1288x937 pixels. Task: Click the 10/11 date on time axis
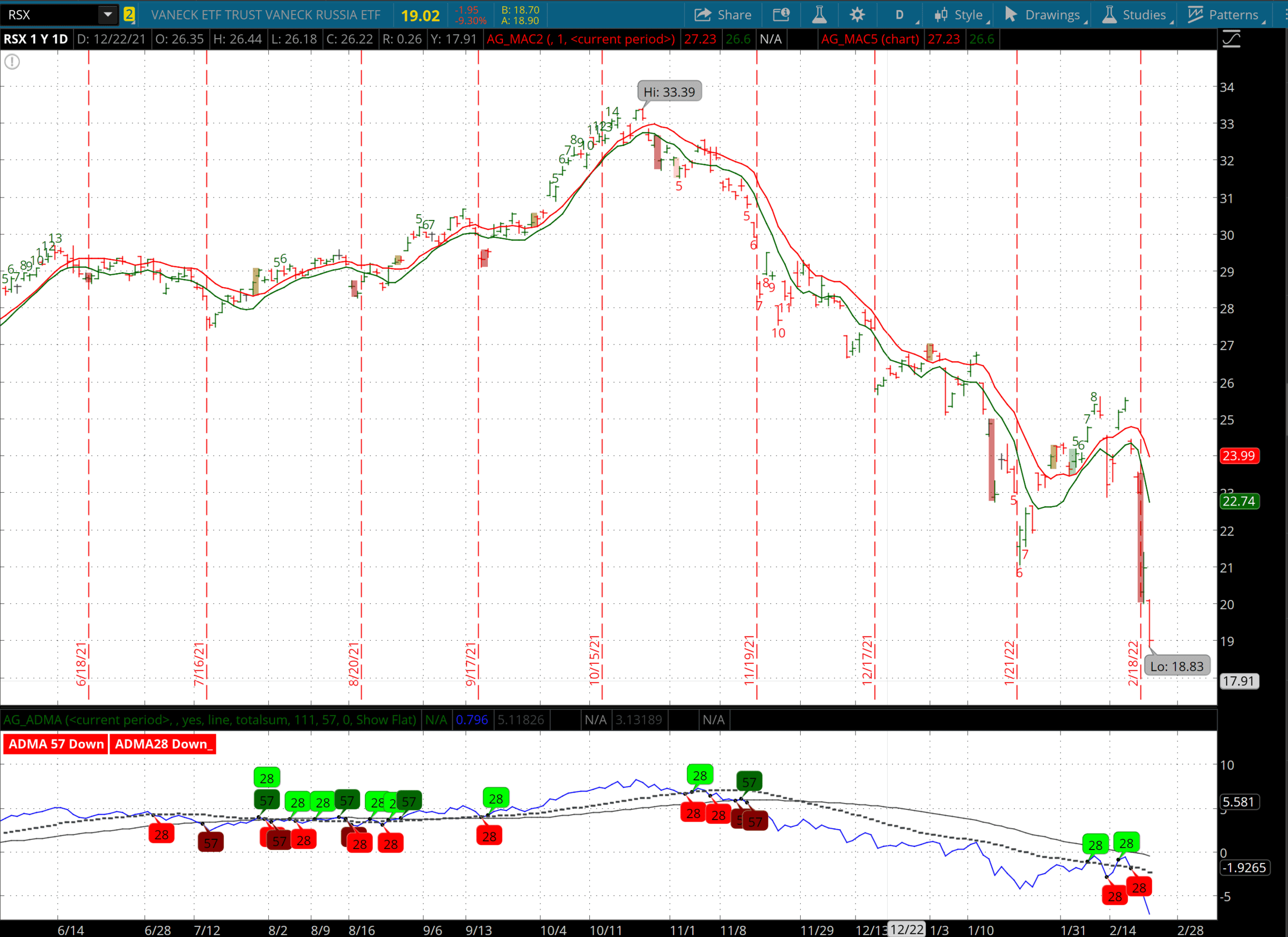click(605, 929)
